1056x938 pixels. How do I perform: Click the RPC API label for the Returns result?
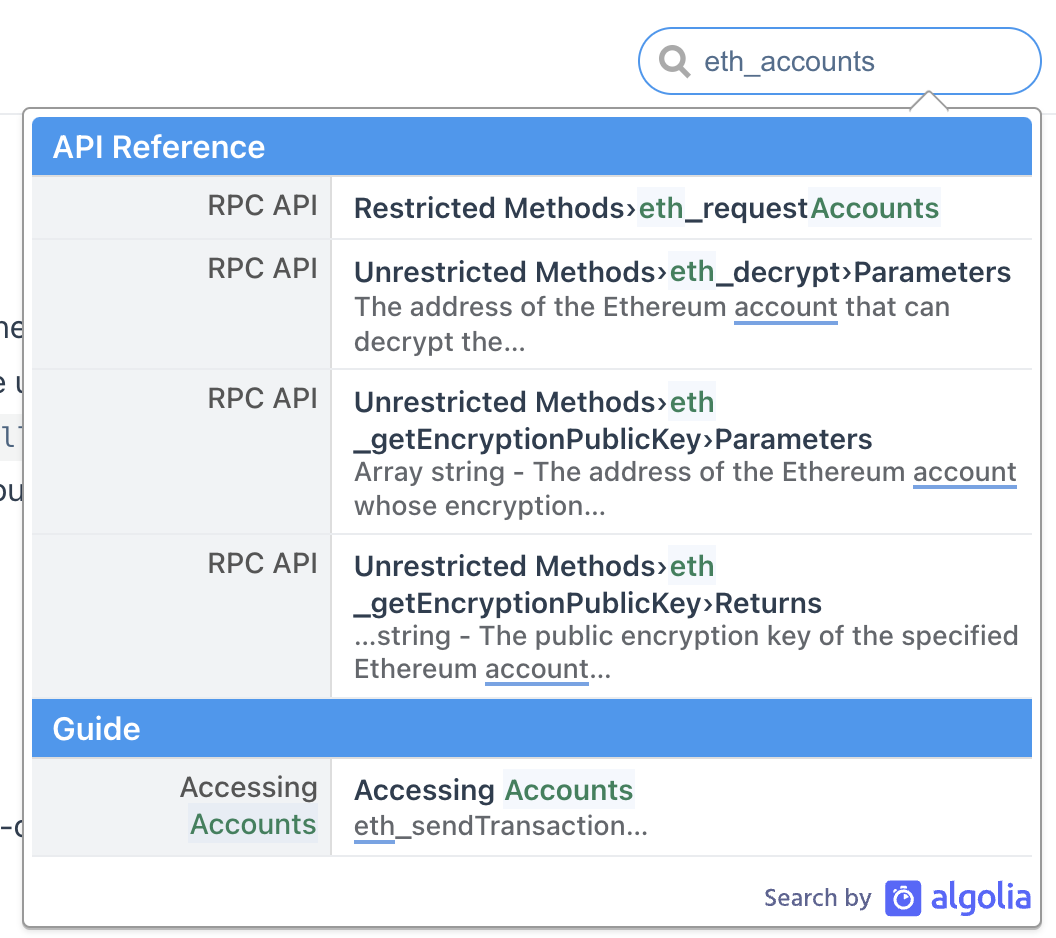pyautogui.click(x=262, y=564)
